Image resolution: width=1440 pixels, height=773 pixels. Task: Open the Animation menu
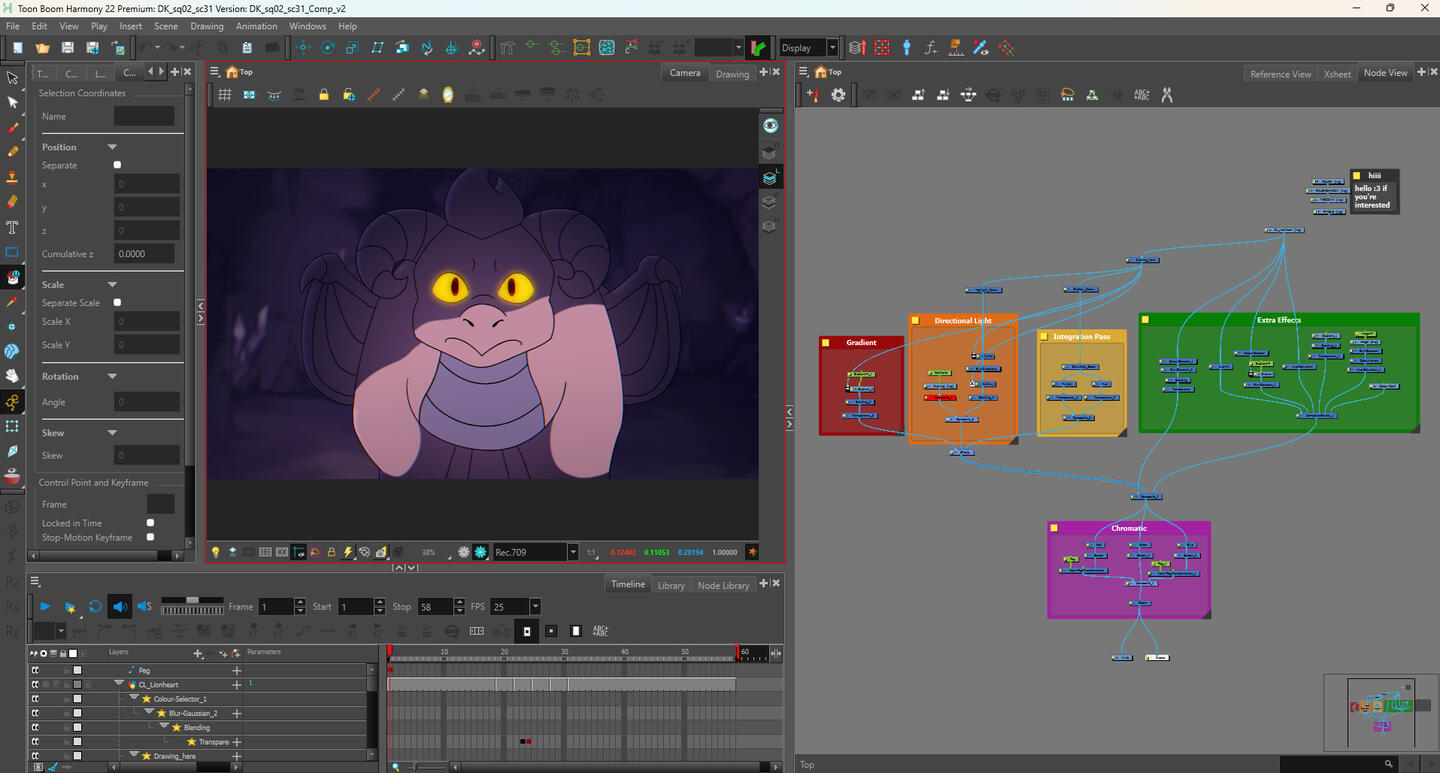click(x=256, y=26)
